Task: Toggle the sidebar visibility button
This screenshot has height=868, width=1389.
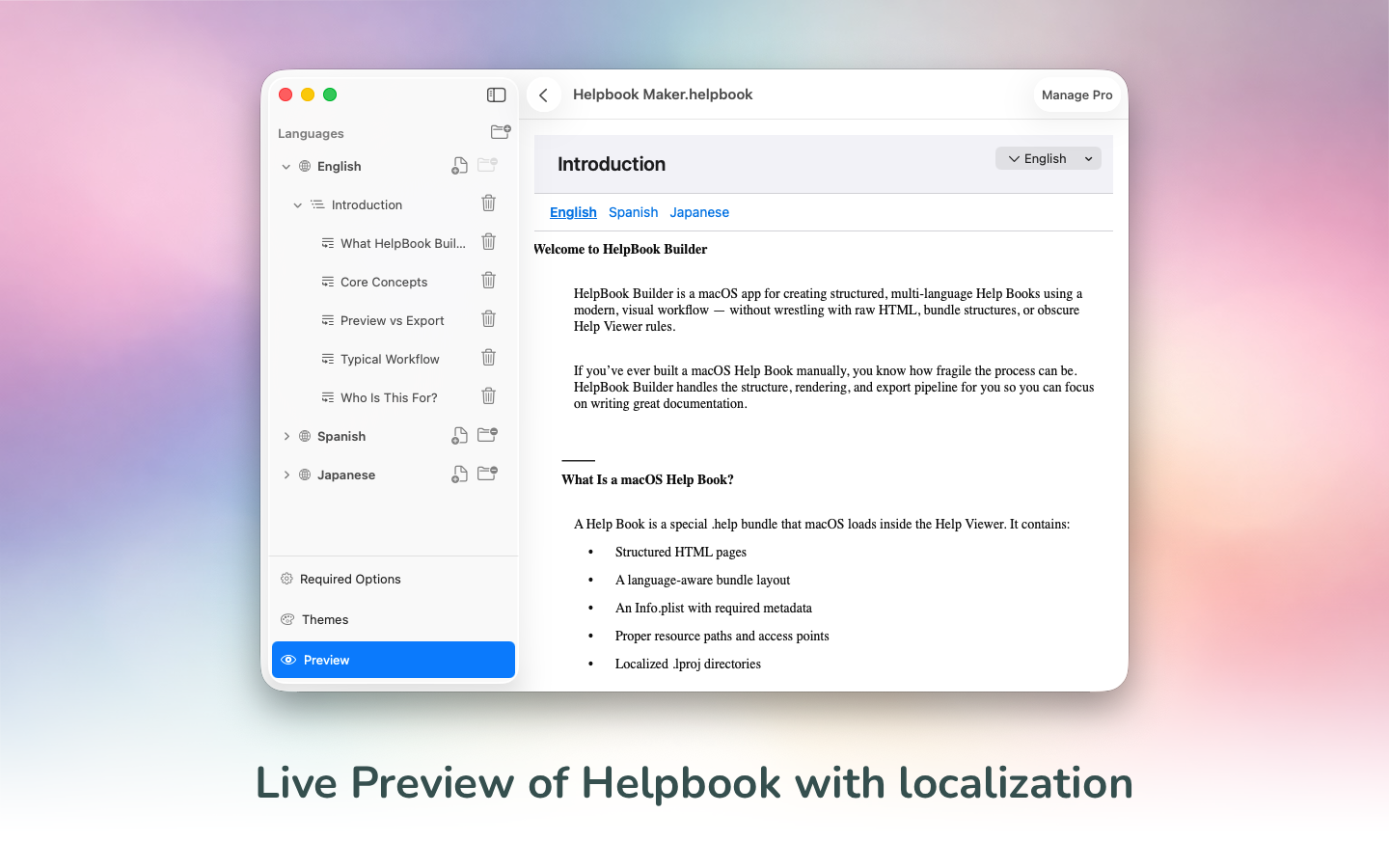Action: (x=496, y=95)
